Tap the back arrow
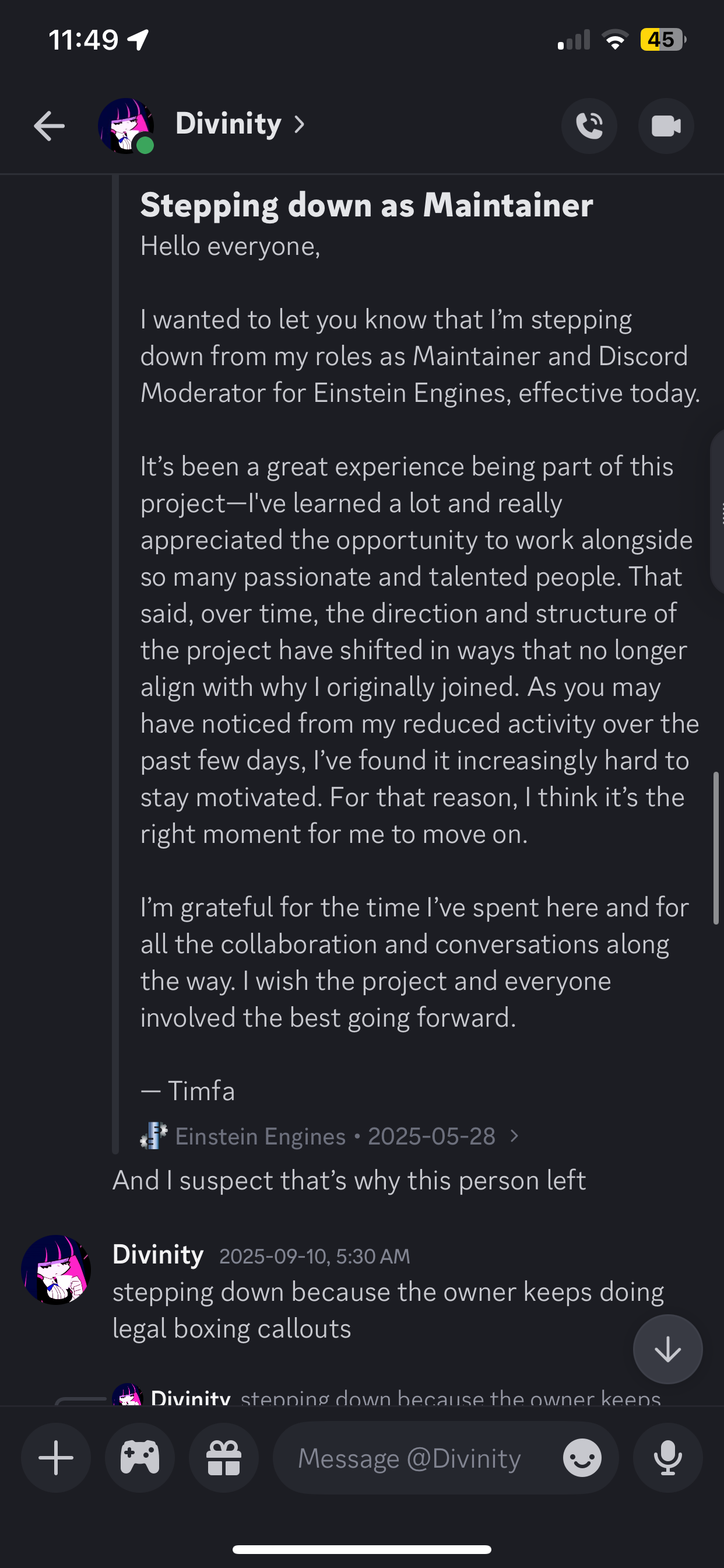 coord(50,126)
